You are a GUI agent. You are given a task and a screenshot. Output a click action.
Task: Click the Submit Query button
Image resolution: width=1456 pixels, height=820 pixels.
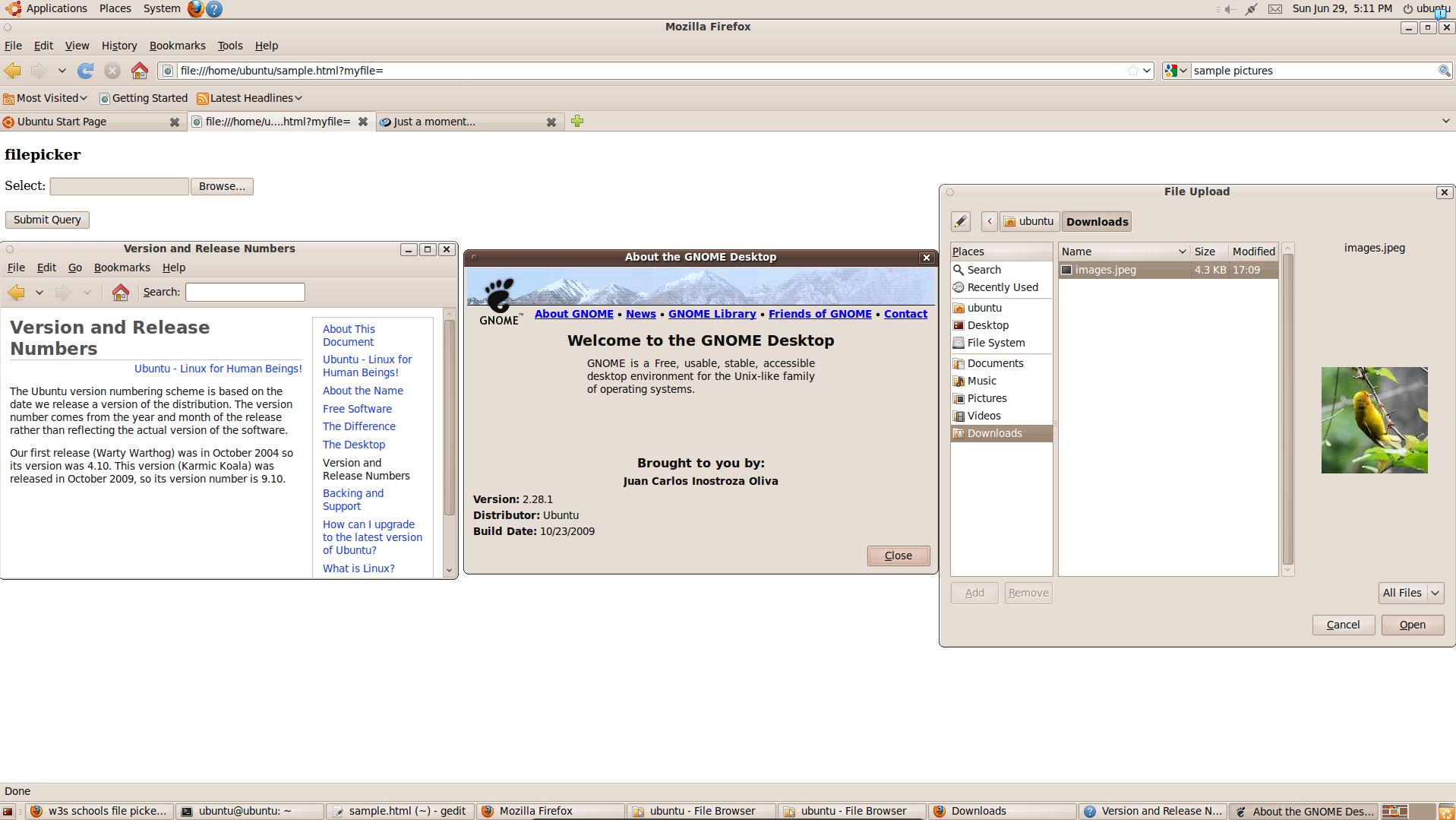pyautogui.click(x=47, y=220)
